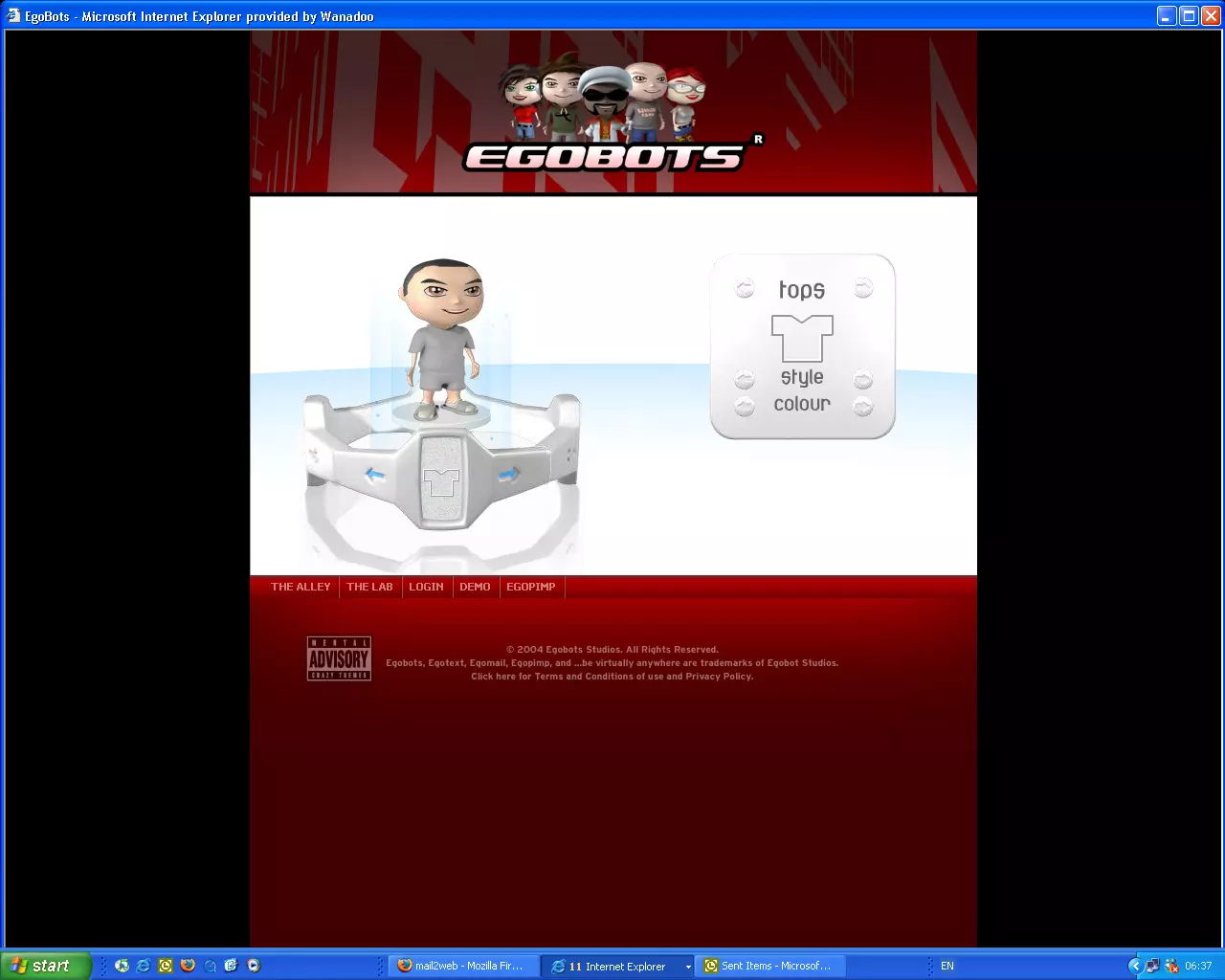The height and width of the screenshot is (980, 1225).
Task: Click the blue right arrow on the platform
Action: click(509, 474)
